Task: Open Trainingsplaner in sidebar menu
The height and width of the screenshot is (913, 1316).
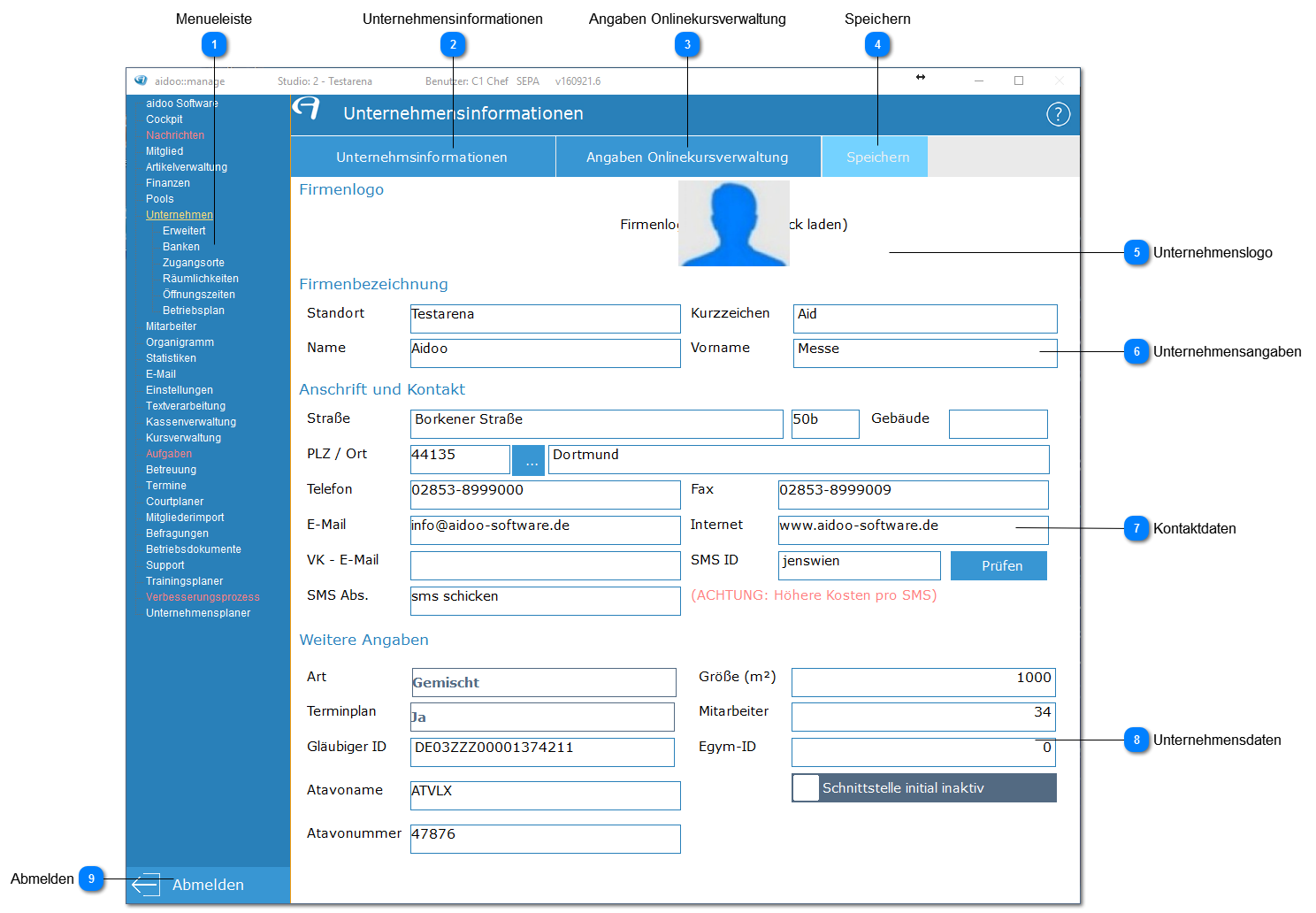Action: pyautogui.click(x=185, y=581)
